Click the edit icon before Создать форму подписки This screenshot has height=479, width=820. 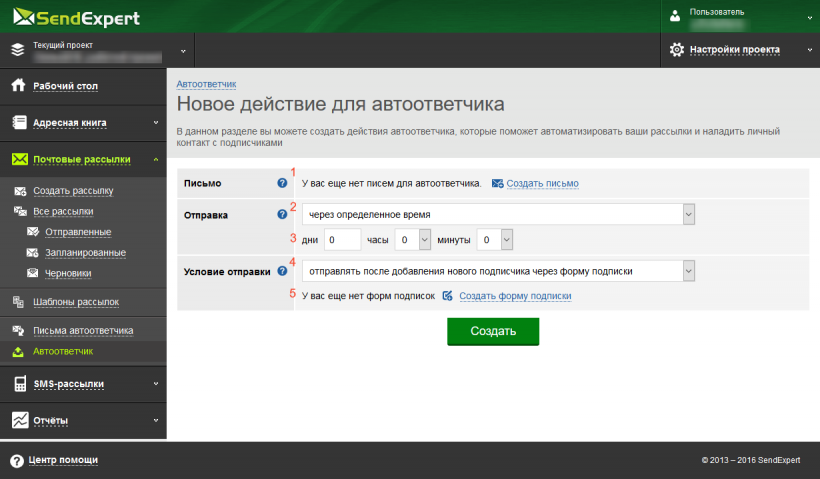coord(448,296)
